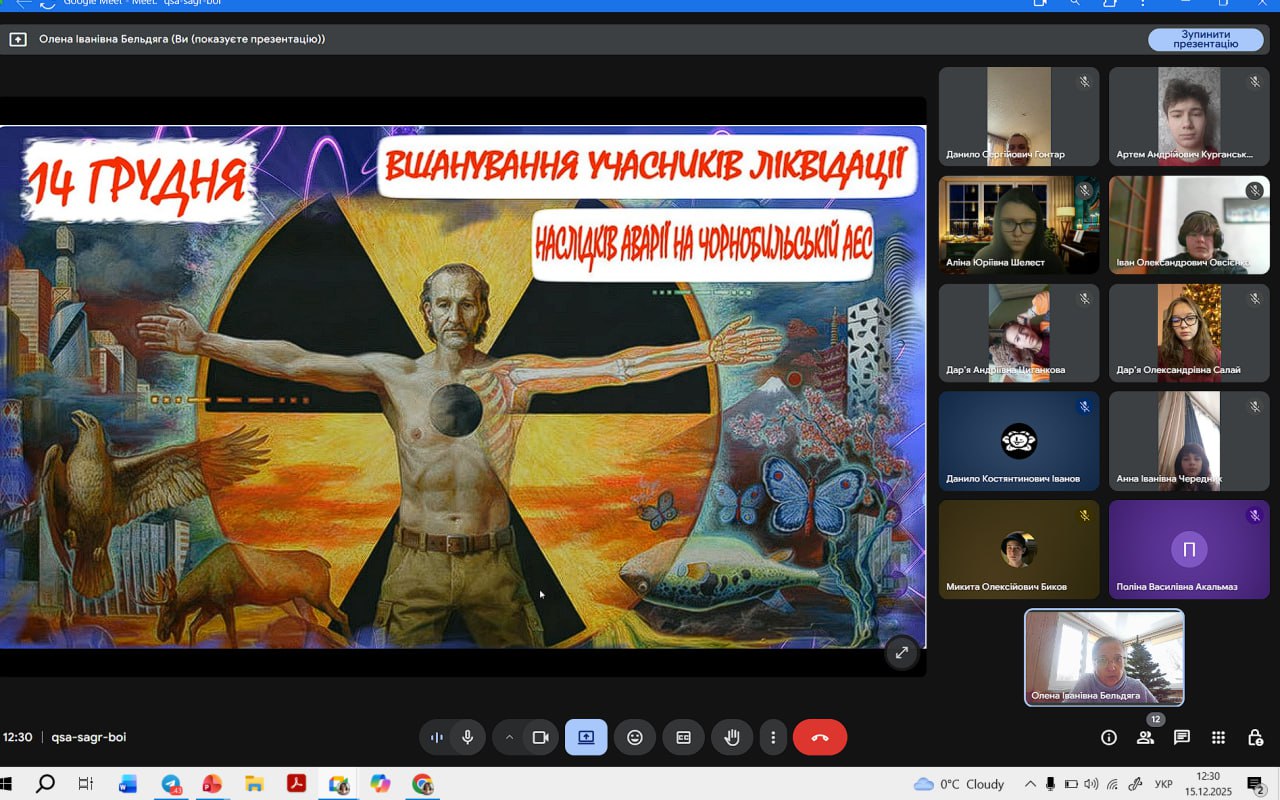Expand the presentation to full view
Viewport: 1280px width, 800px height.
pyautogui.click(x=901, y=652)
